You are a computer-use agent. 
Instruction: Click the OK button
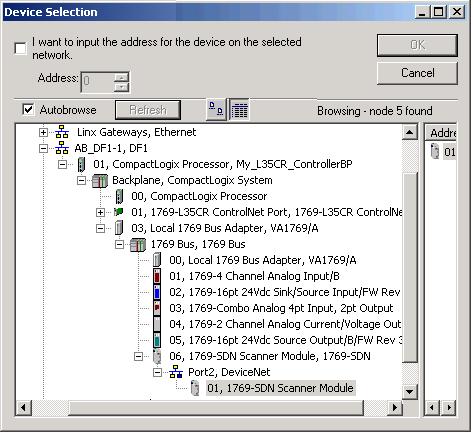(417, 45)
